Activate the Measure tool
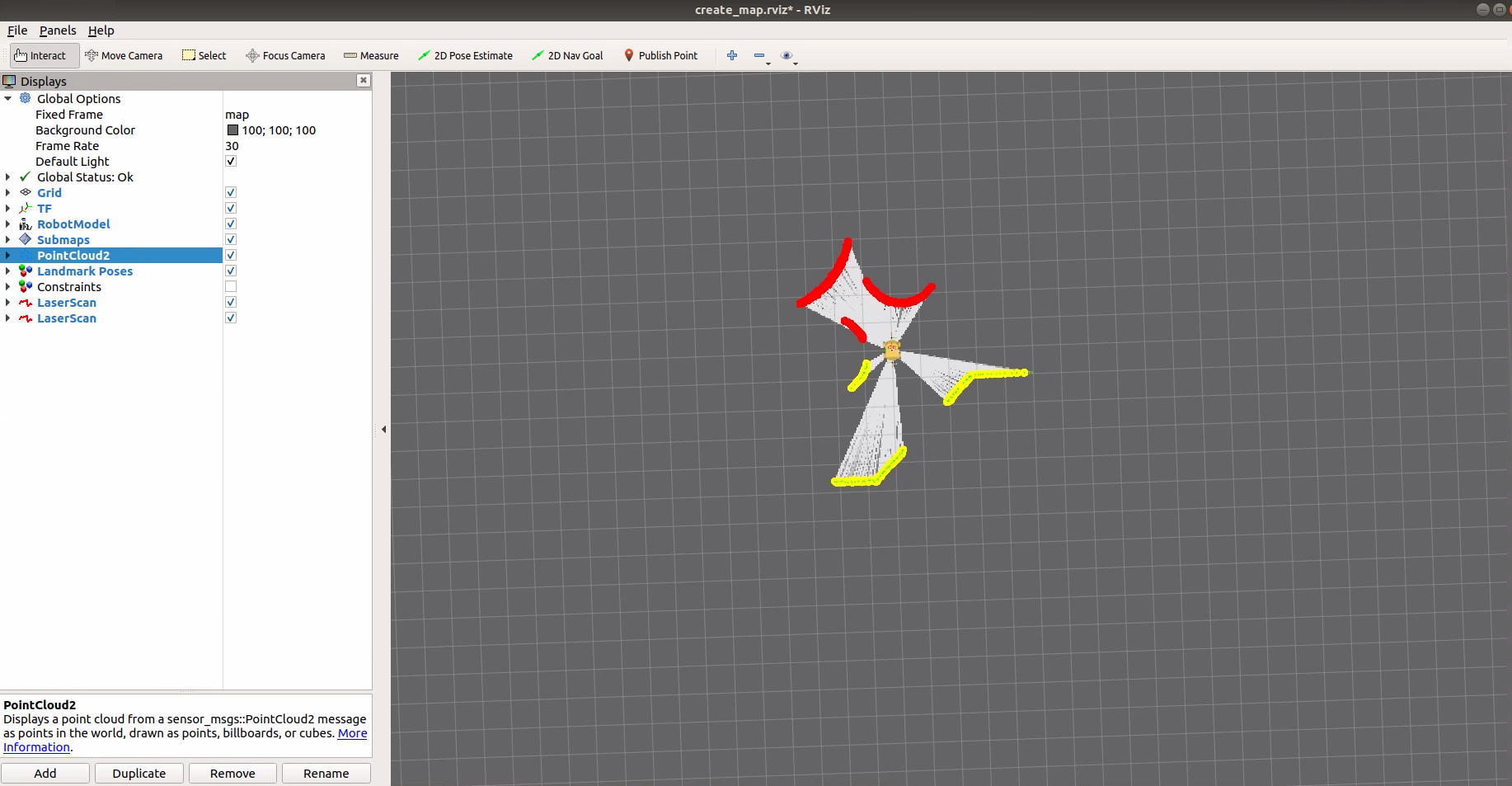Image resolution: width=1512 pixels, height=786 pixels. click(x=371, y=56)
